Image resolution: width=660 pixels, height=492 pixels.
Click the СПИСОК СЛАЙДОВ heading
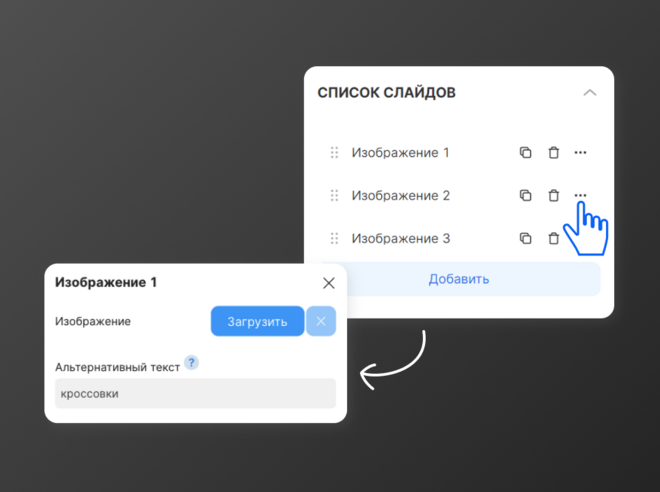tap(386, 93)
